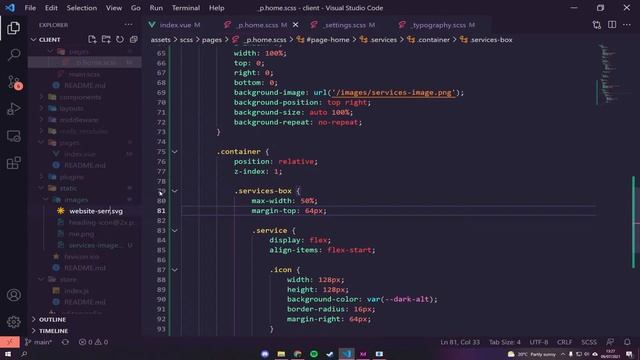Open the Manage gear settings

[x=13, y=322]
